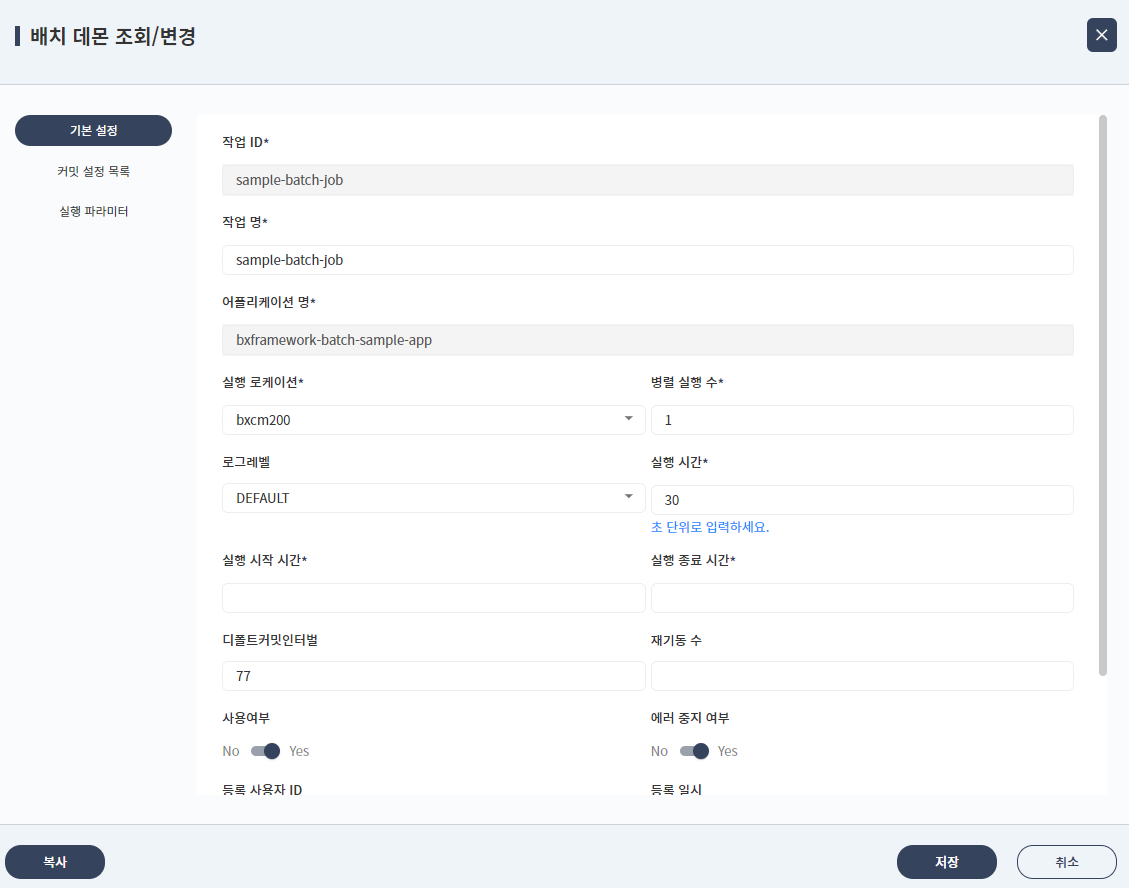
Task: Open the 실행 파라미터 section
Action: [x=93, y=211]
